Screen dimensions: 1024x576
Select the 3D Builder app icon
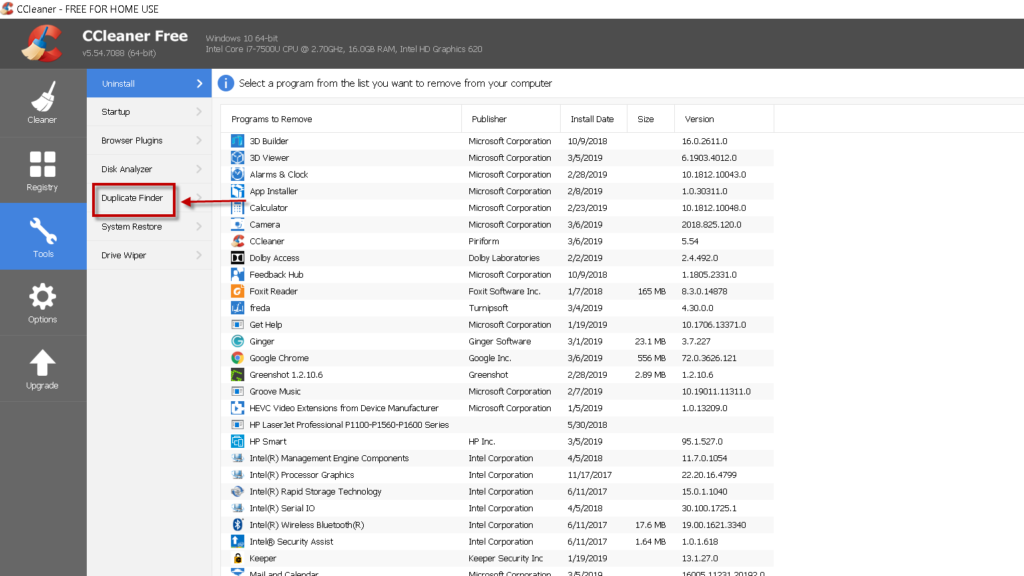(238, 141)
